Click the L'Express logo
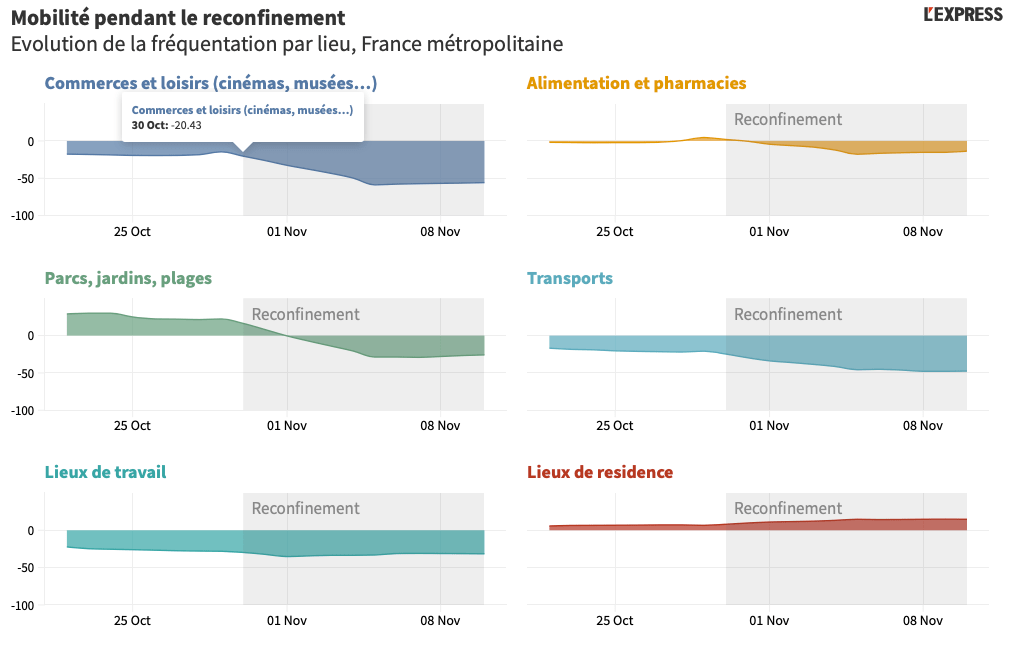This screenshot has width=1021, height=647. [x=962, y=14]
